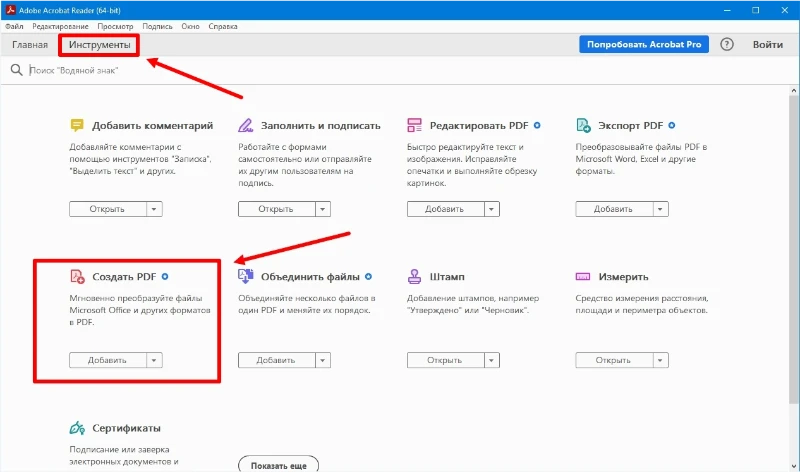Image resolution: width=800 pixels, height=472 pixels.
Task: Click the Создать PDF heading text
Action: [x=124, y=277]
